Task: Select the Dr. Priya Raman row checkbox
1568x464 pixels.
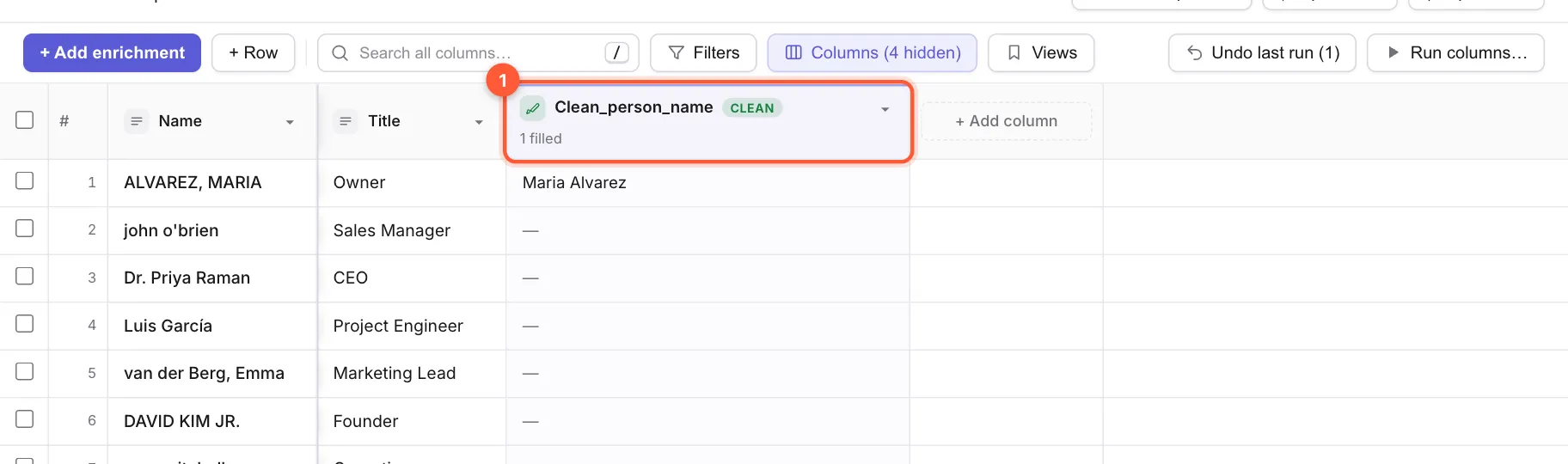Action: [x=25, y=276]
